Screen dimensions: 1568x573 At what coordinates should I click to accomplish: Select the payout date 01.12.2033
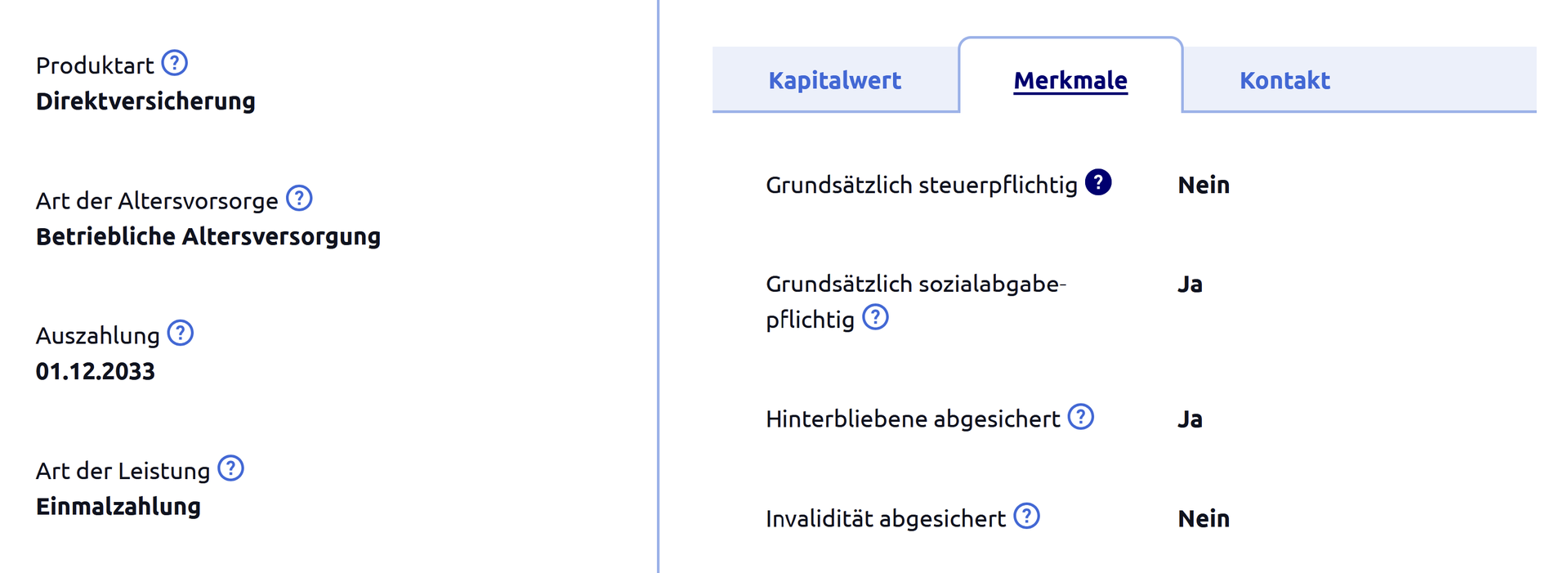(x=95, y=372)
